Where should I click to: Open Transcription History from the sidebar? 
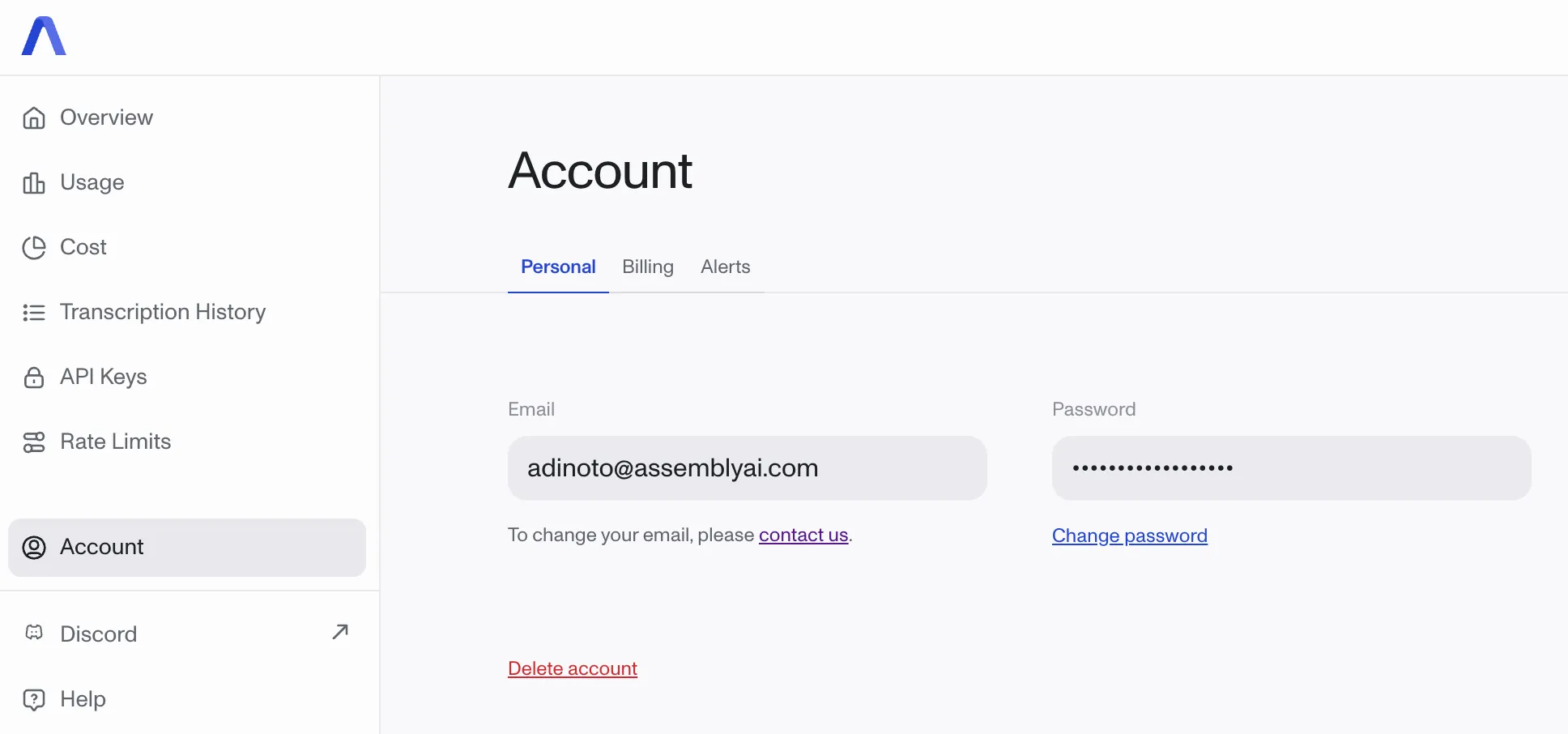163,312
